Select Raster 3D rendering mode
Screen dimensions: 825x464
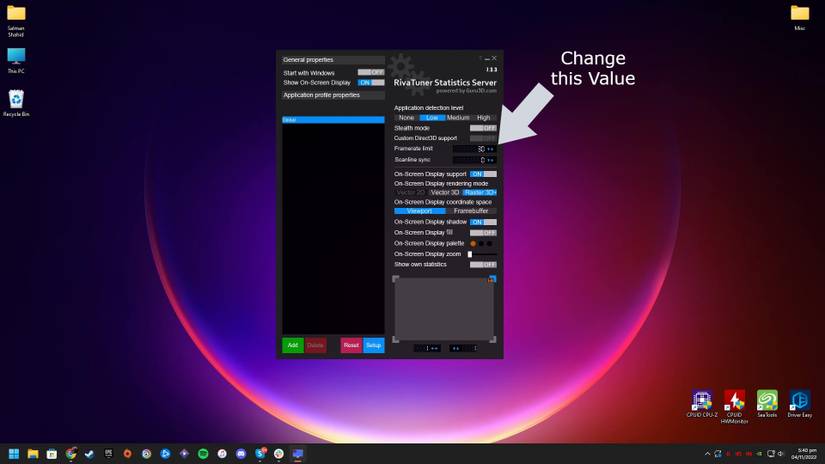480,193
